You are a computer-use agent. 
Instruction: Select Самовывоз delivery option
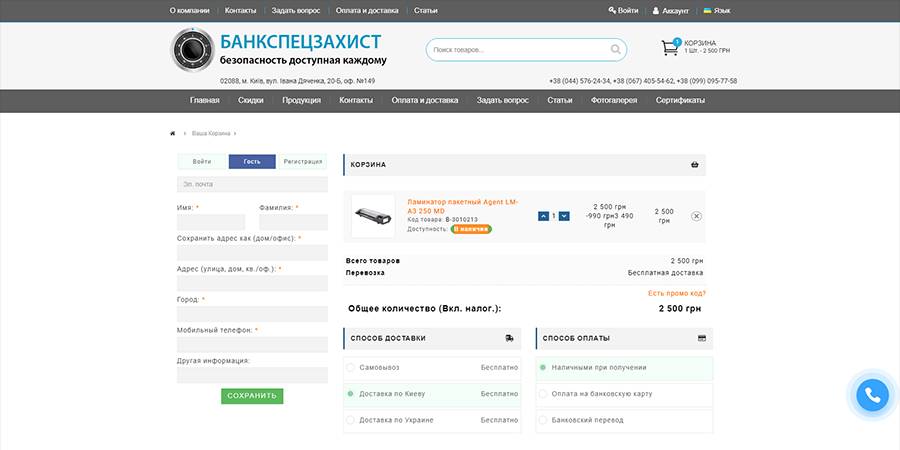click(x=351, y=368)
